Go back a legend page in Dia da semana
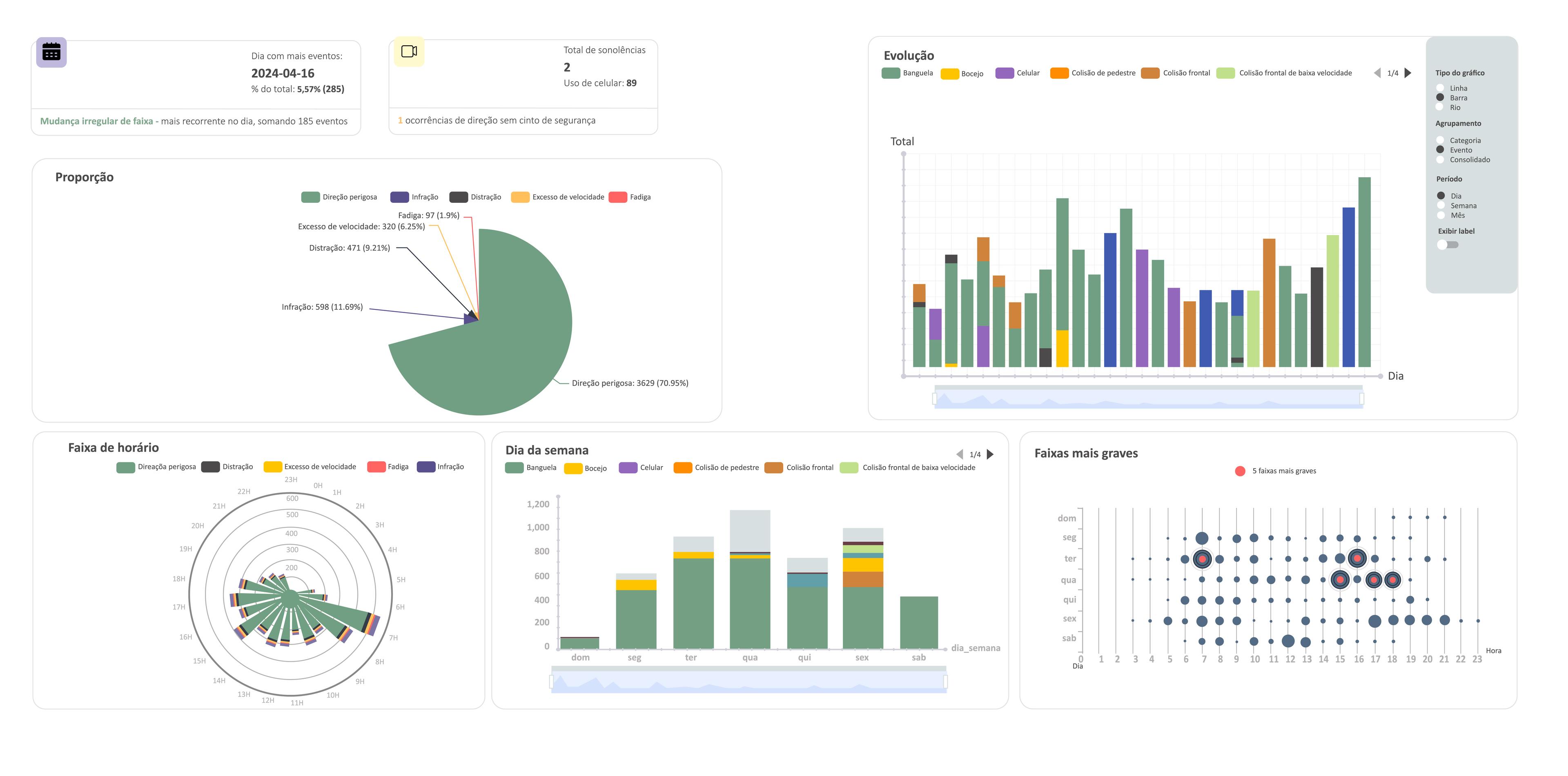Screen dimensions: 1568x776 [960, 455]
